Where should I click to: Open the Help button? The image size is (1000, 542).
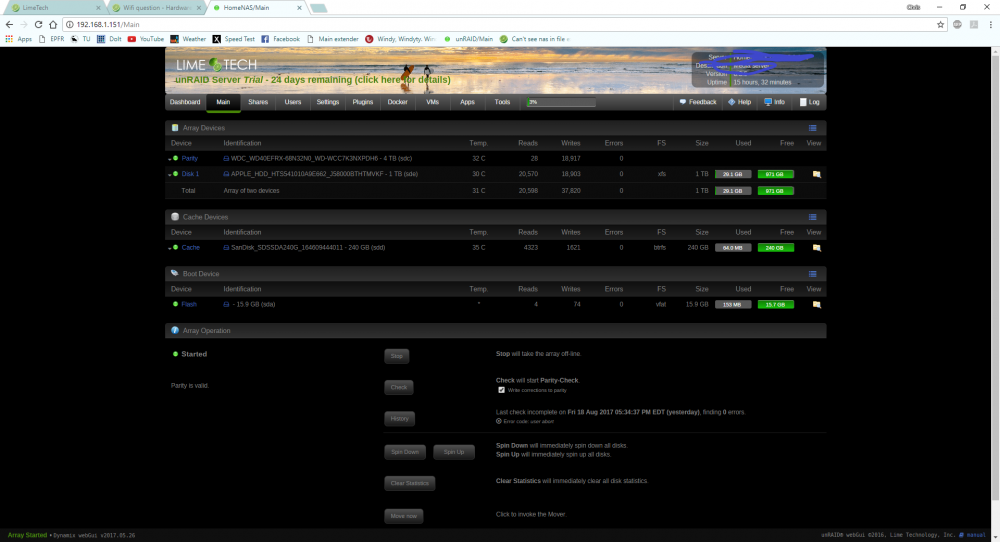740,102
